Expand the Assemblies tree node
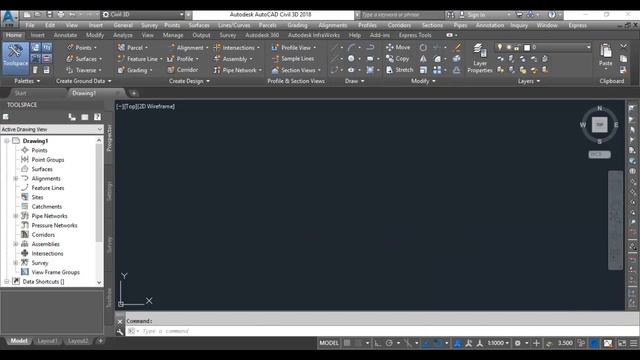Image resolution: width=640 pixels, height=360 pixels. click(16, 244)
